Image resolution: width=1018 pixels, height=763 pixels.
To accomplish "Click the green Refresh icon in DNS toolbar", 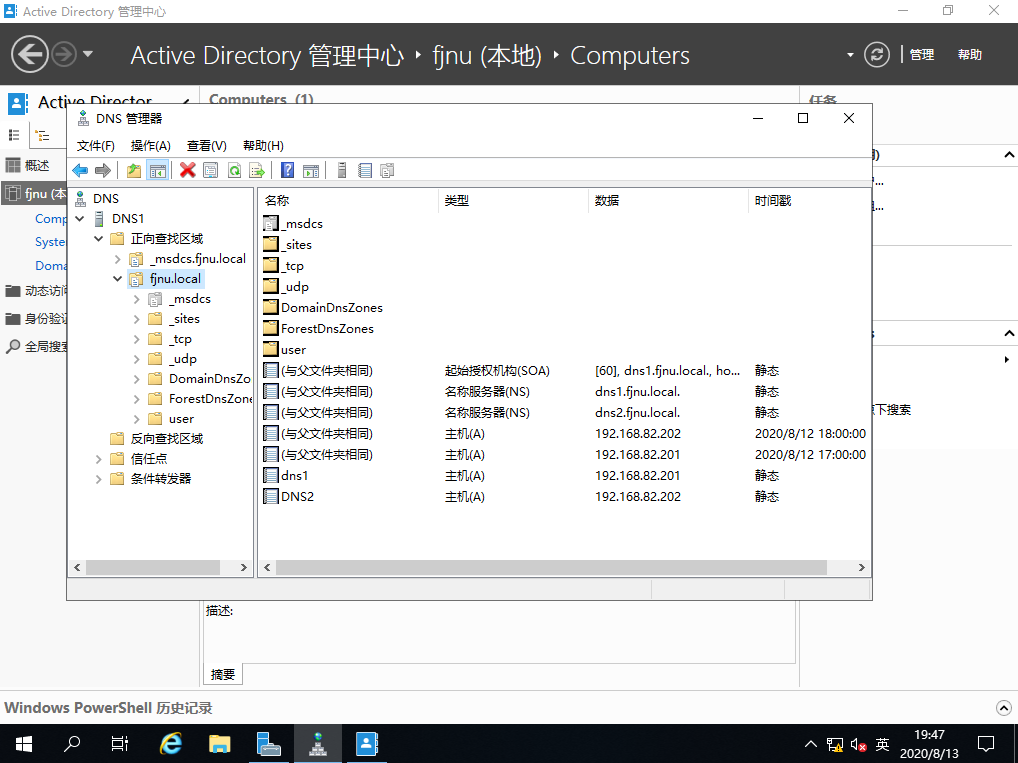I will [234, 171].
